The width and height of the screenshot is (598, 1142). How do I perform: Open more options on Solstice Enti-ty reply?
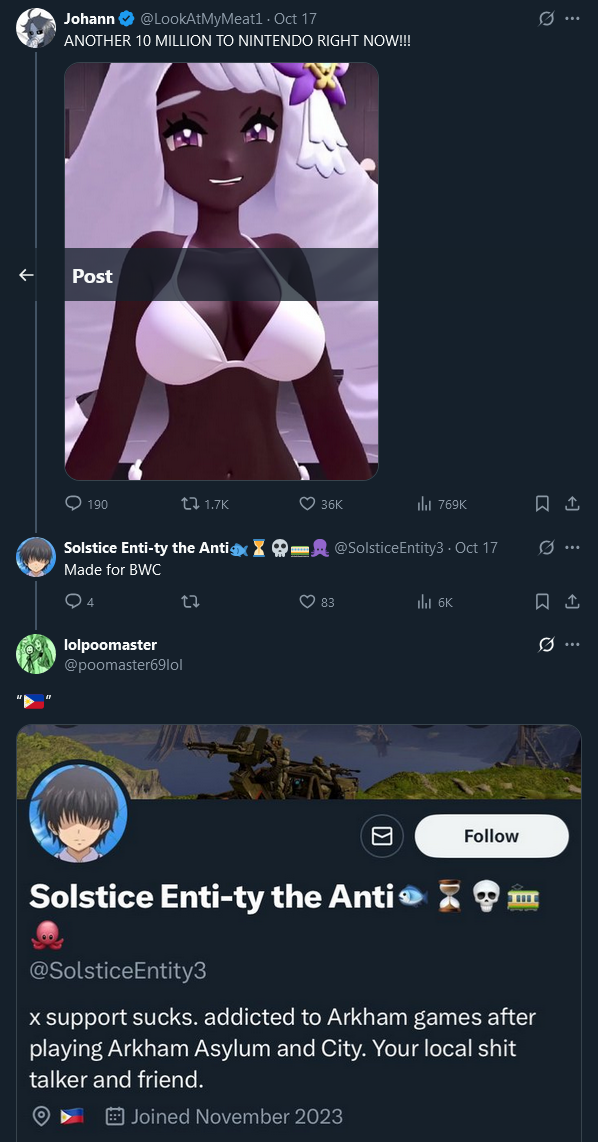pos(573,547)
